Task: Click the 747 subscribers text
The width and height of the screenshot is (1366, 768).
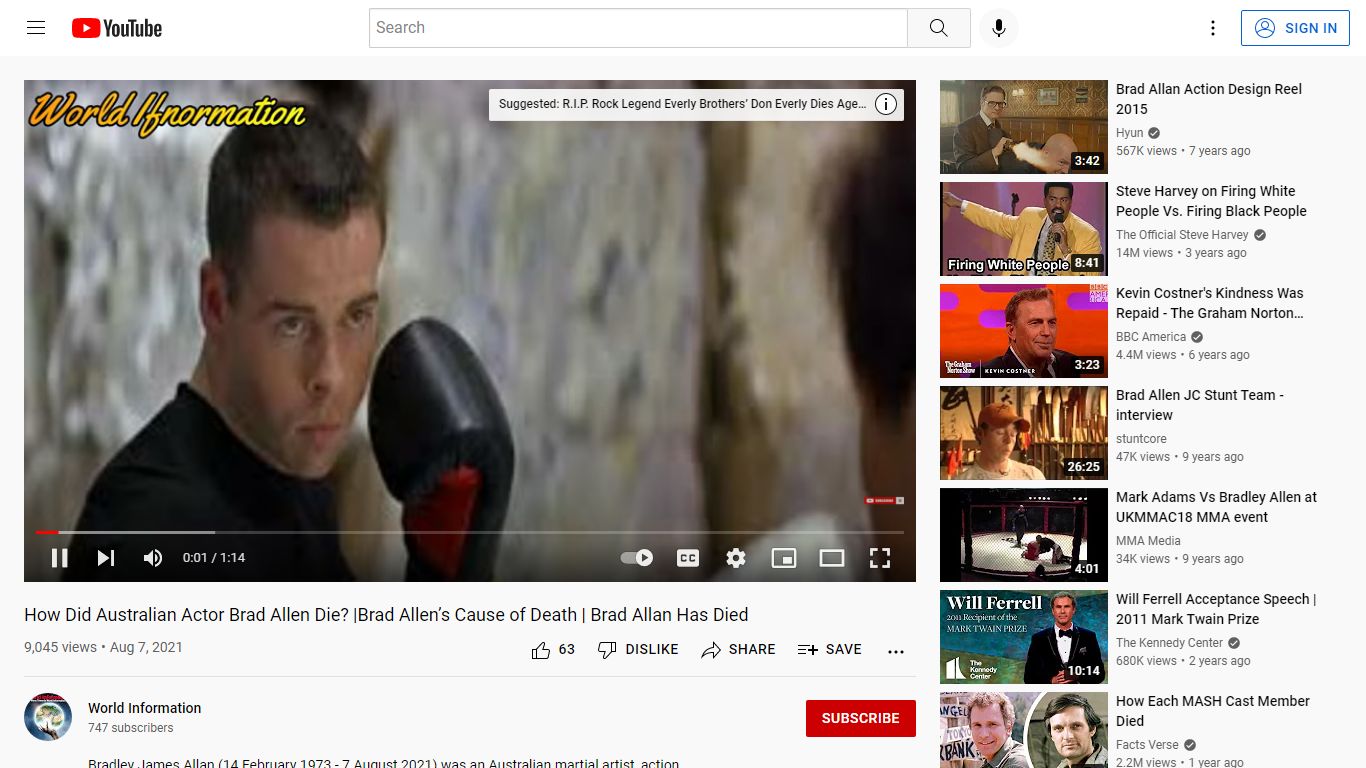Action: (x=130, y=728)
